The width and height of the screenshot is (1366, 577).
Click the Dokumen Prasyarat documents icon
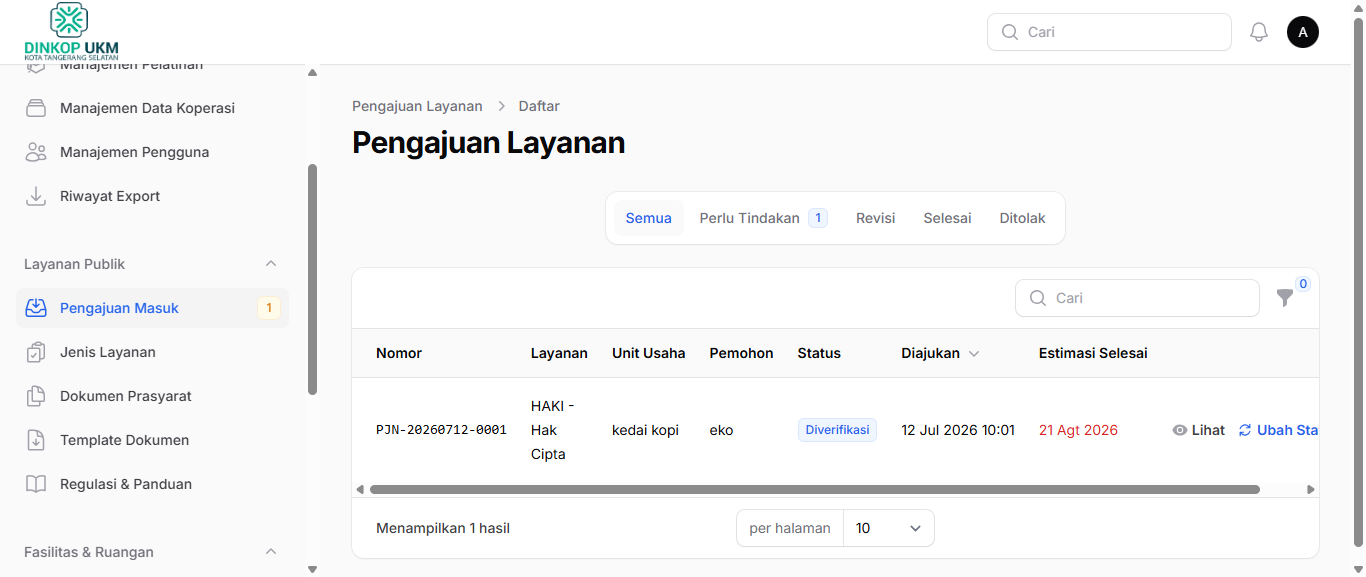(36, 396)
